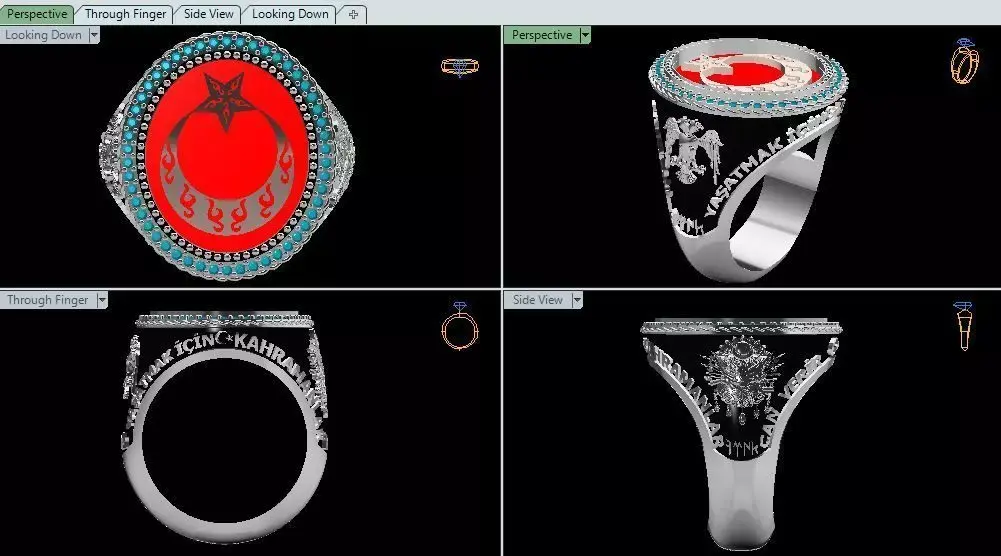
Task: Select the Side View tab
Action: (208, 13)
